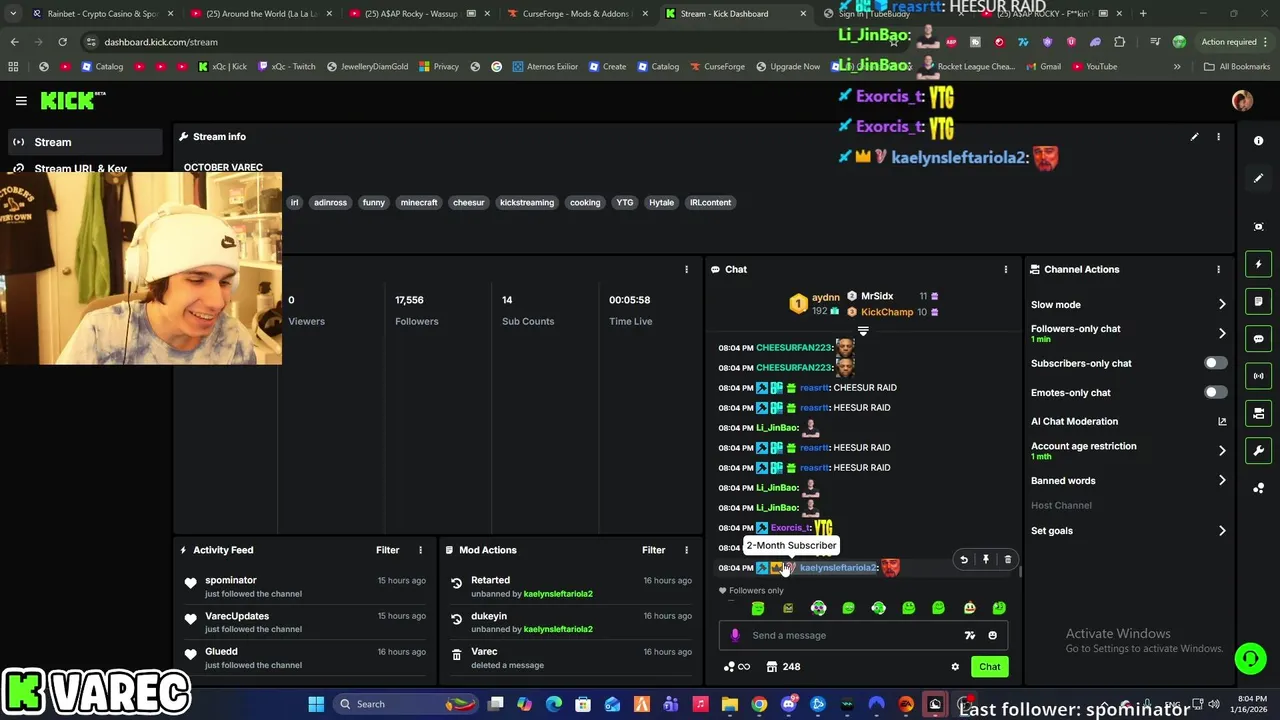Image resolution: width=1280 pixels, height=720 pixels.
Task: Click the Windows Start button
Action: tap(316, 704)
